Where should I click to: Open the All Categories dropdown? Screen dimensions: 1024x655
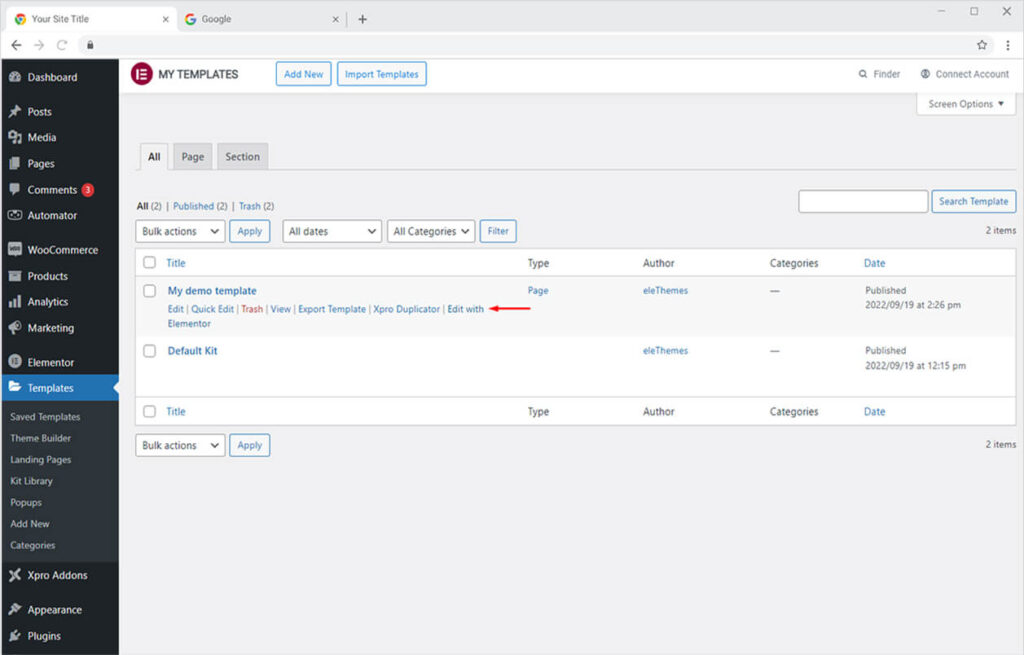[x=430, y=231]
